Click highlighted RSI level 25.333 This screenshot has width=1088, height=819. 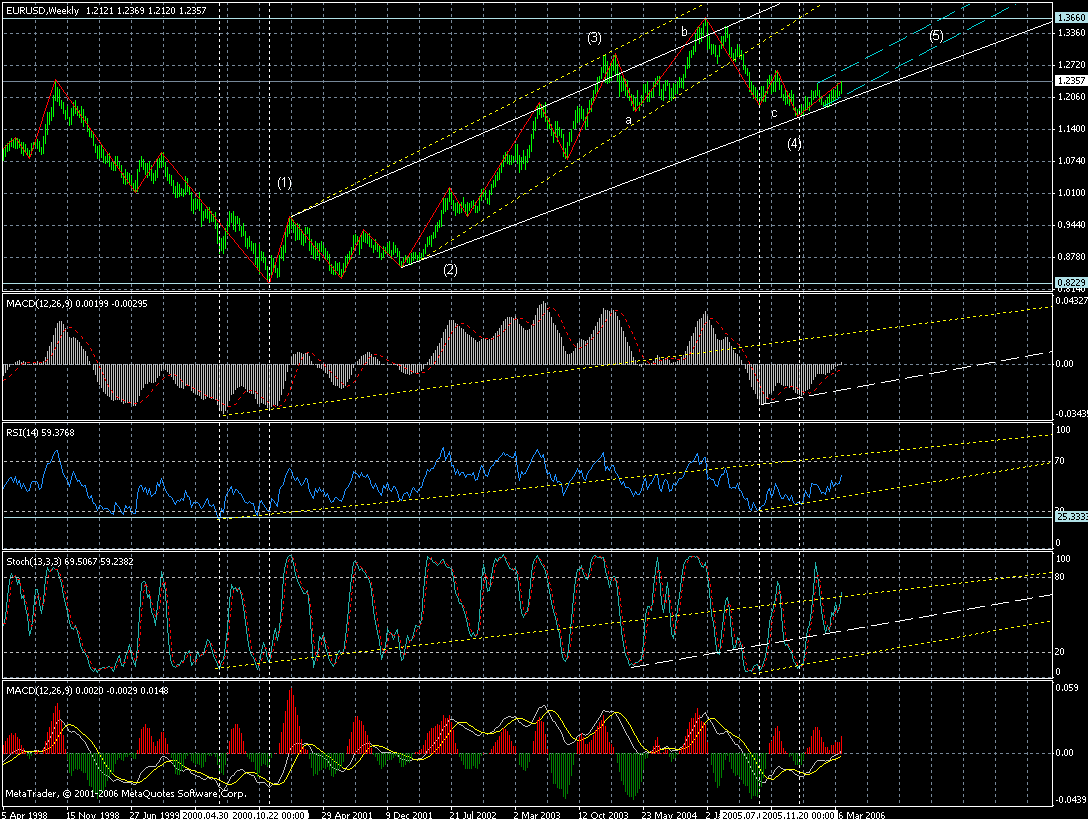tap(1071, 516)
